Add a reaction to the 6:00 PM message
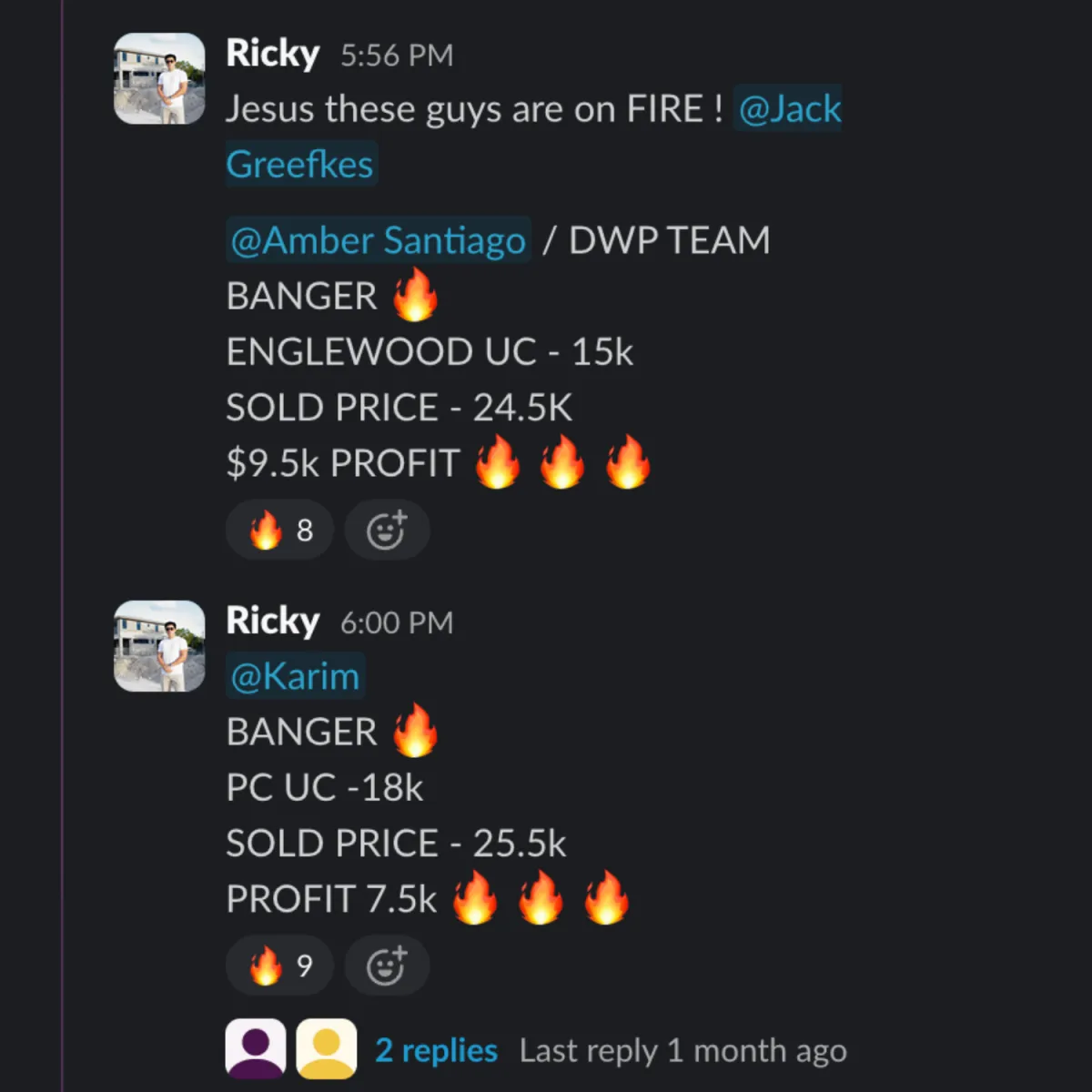Image resolution: width=1092 pixels, height=1092 pixels. point(387,966)
